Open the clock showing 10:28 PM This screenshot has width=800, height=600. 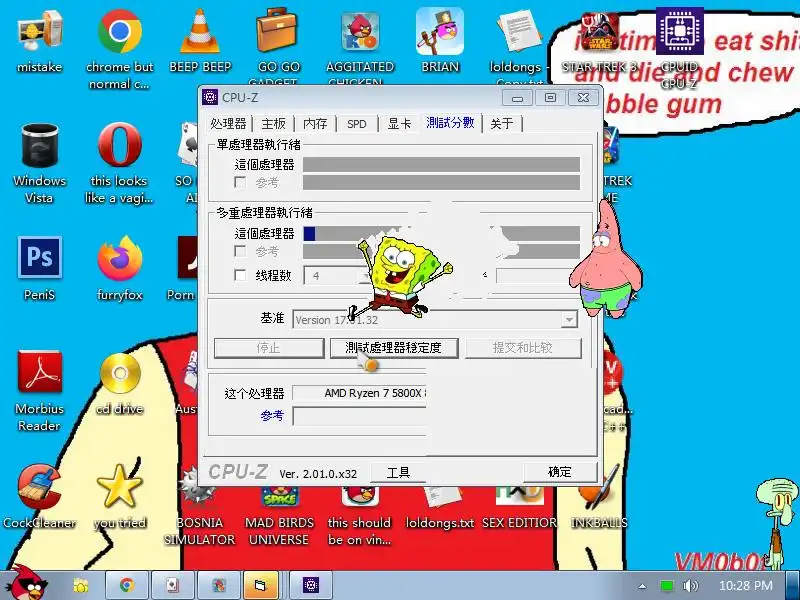coord(745,586)
